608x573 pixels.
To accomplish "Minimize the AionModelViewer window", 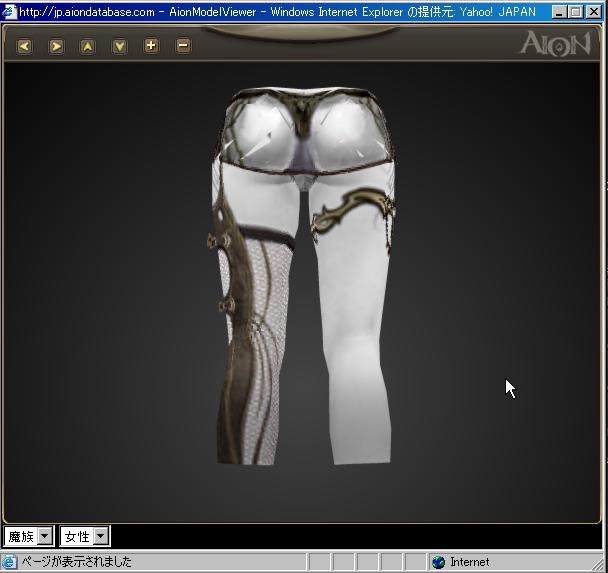I will click(x=559, y=12).
